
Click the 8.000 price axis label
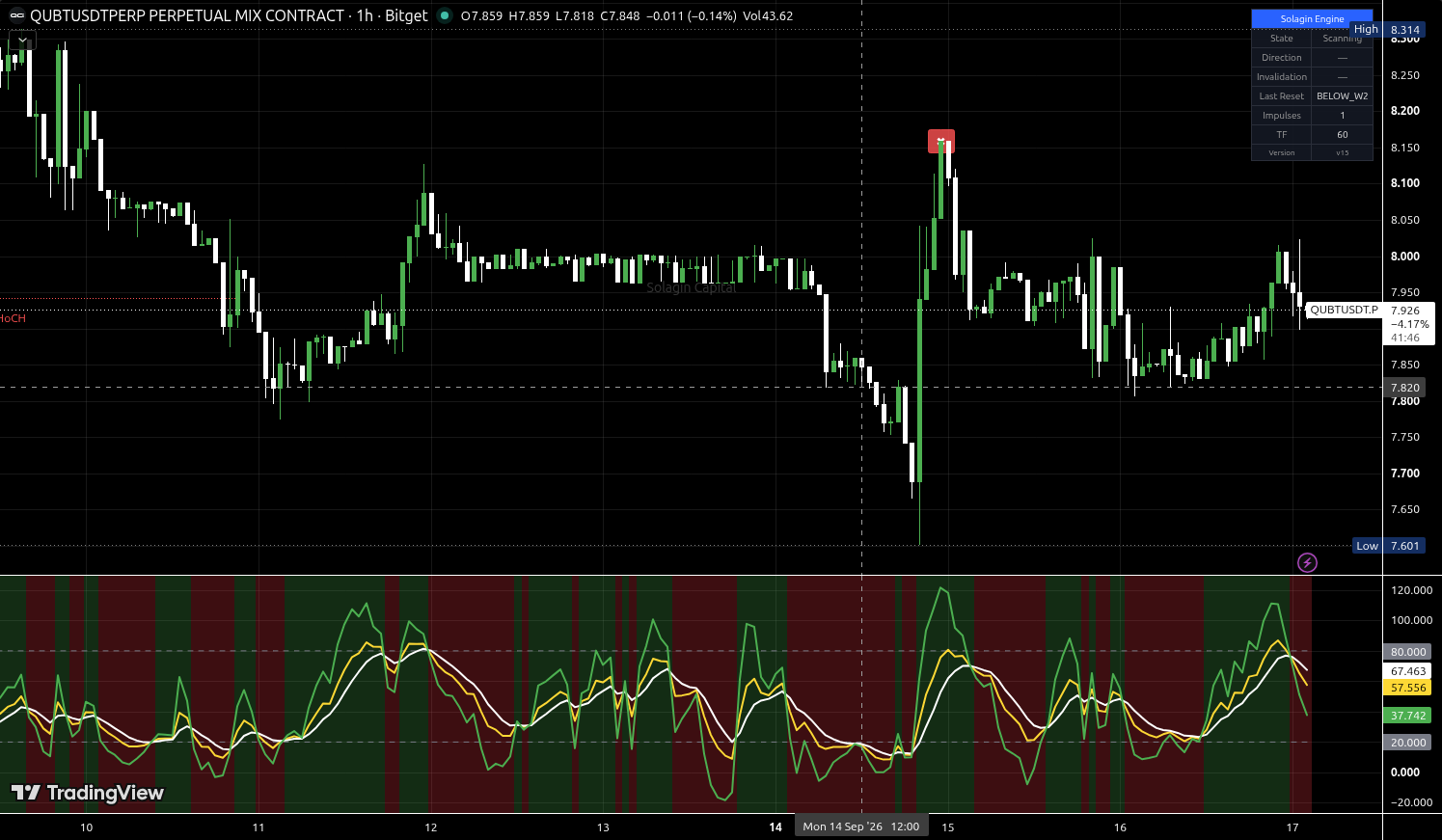click(x=1404, y=257)
